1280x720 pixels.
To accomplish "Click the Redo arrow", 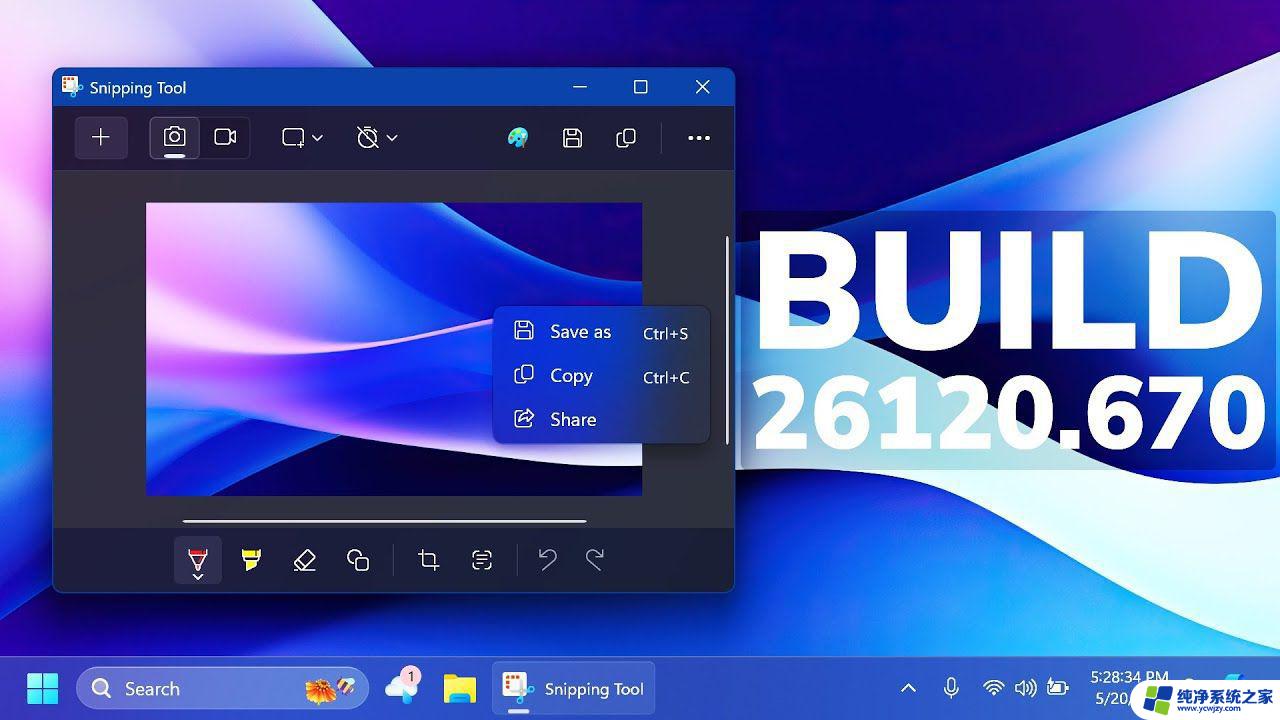I will pyautogui.click(x=595, y=560).
